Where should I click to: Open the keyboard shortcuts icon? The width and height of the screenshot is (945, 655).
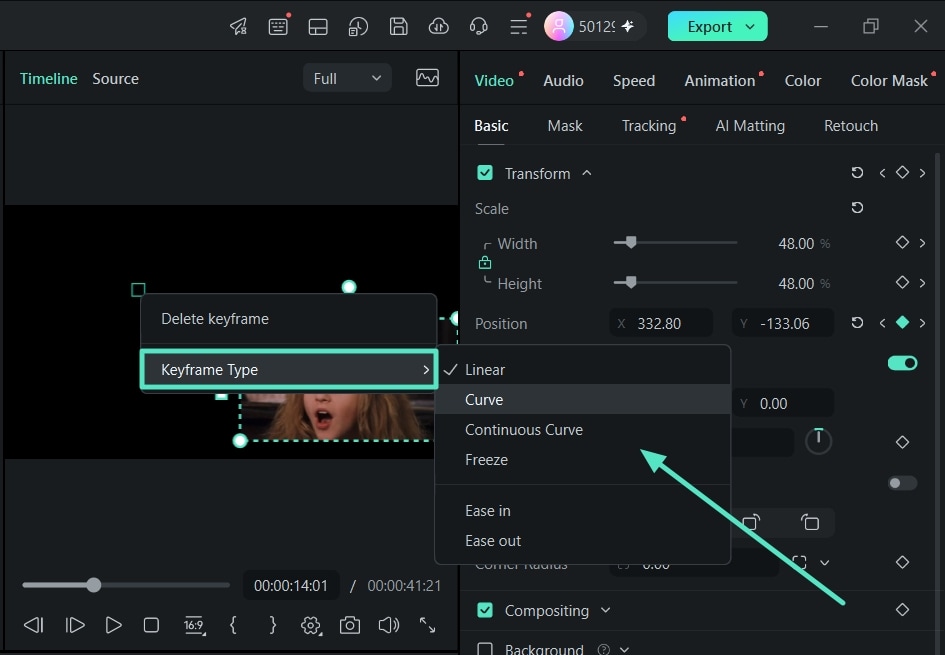[278, 27]
